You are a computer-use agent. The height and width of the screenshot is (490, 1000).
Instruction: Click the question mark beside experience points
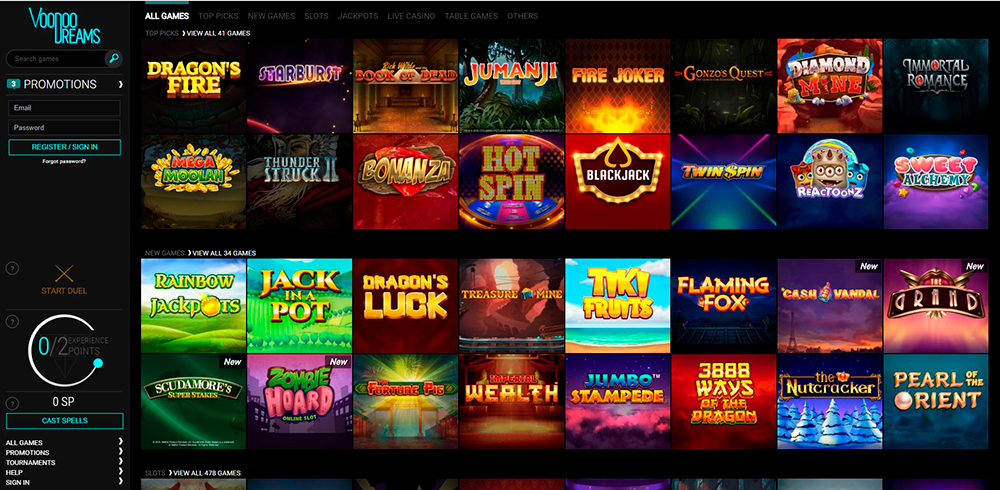pos(12,322)
